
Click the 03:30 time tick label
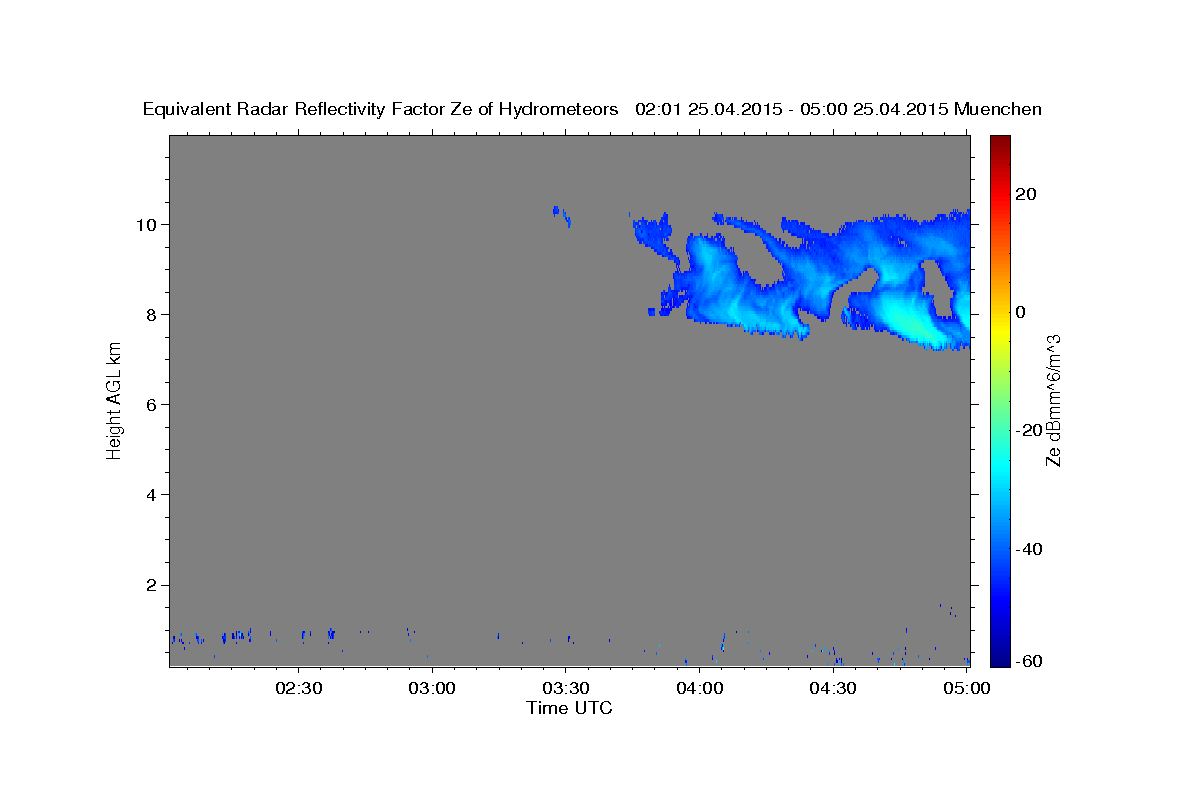pyautogui.click(x=566, y=688)
